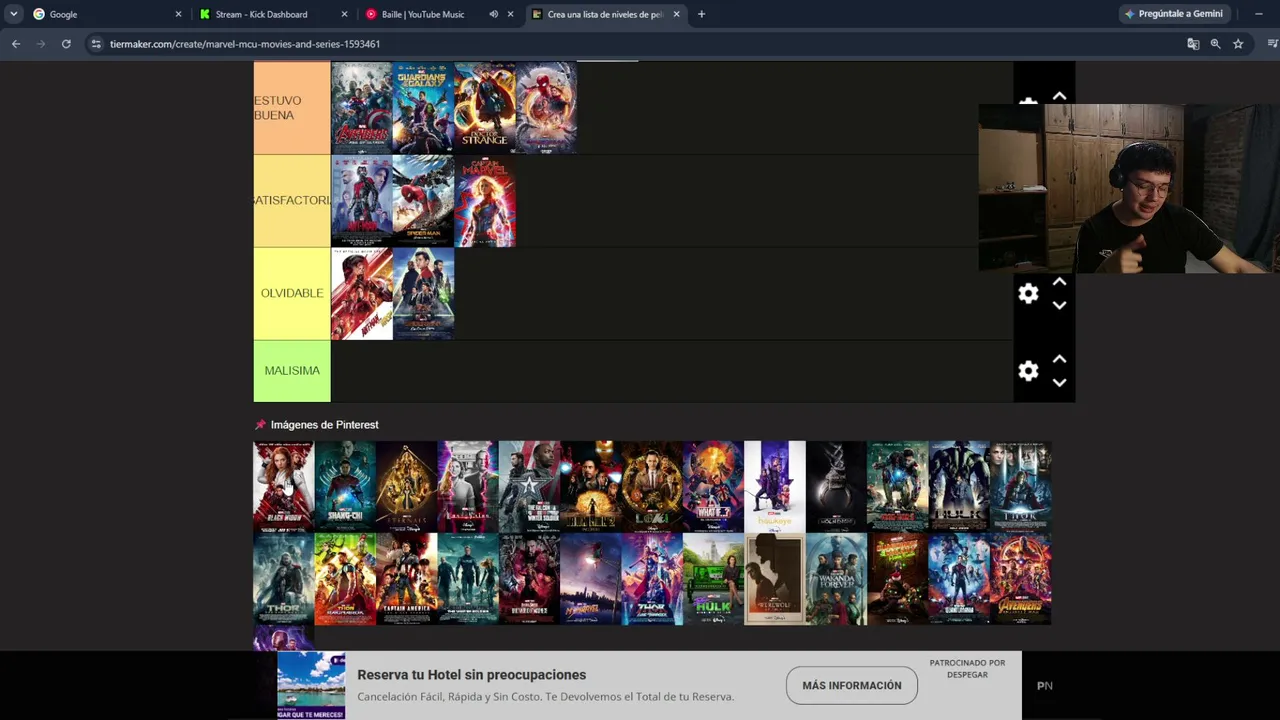Pick the Moon Knight poster from pool
Viewport: 1280px width, 720px height.
point(836,487)
